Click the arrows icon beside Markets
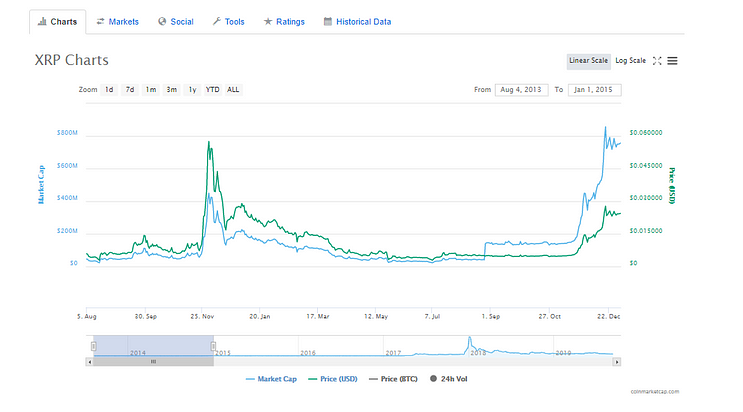Screen dimensions: 743x412 [100, 21]
